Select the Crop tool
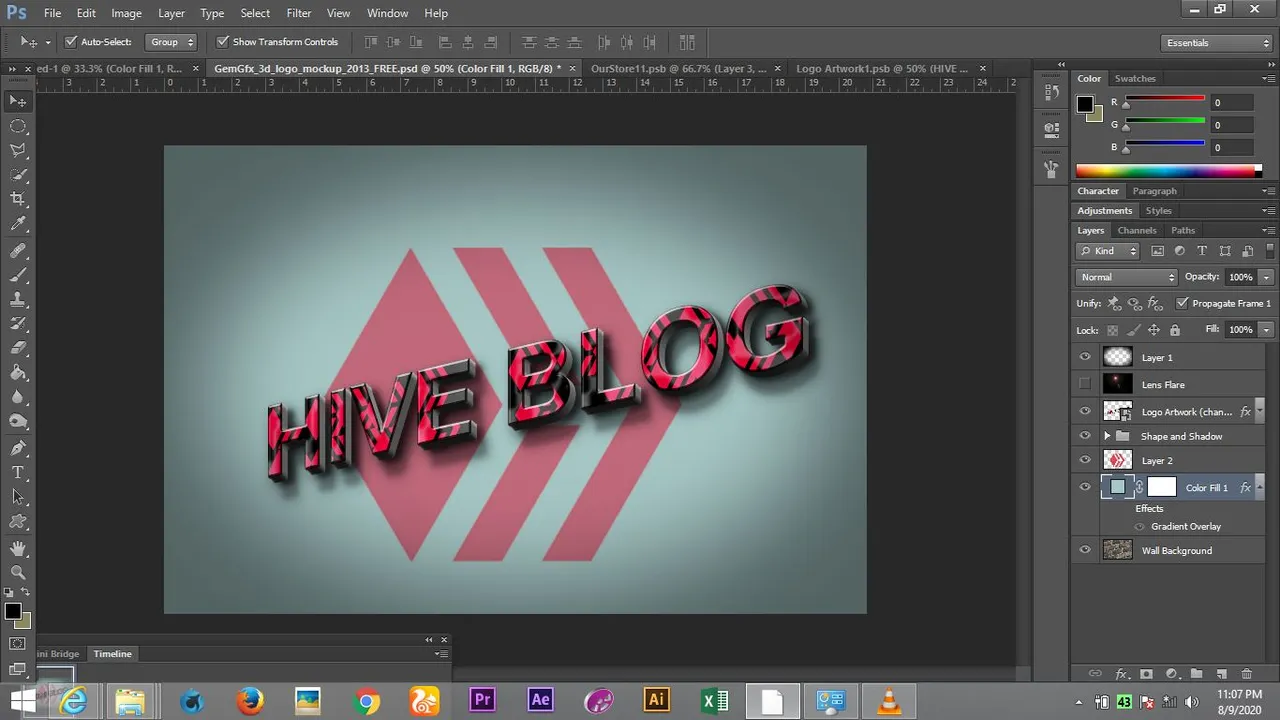The height and width of the screenshot is (720, 1280). click(18, 200)
